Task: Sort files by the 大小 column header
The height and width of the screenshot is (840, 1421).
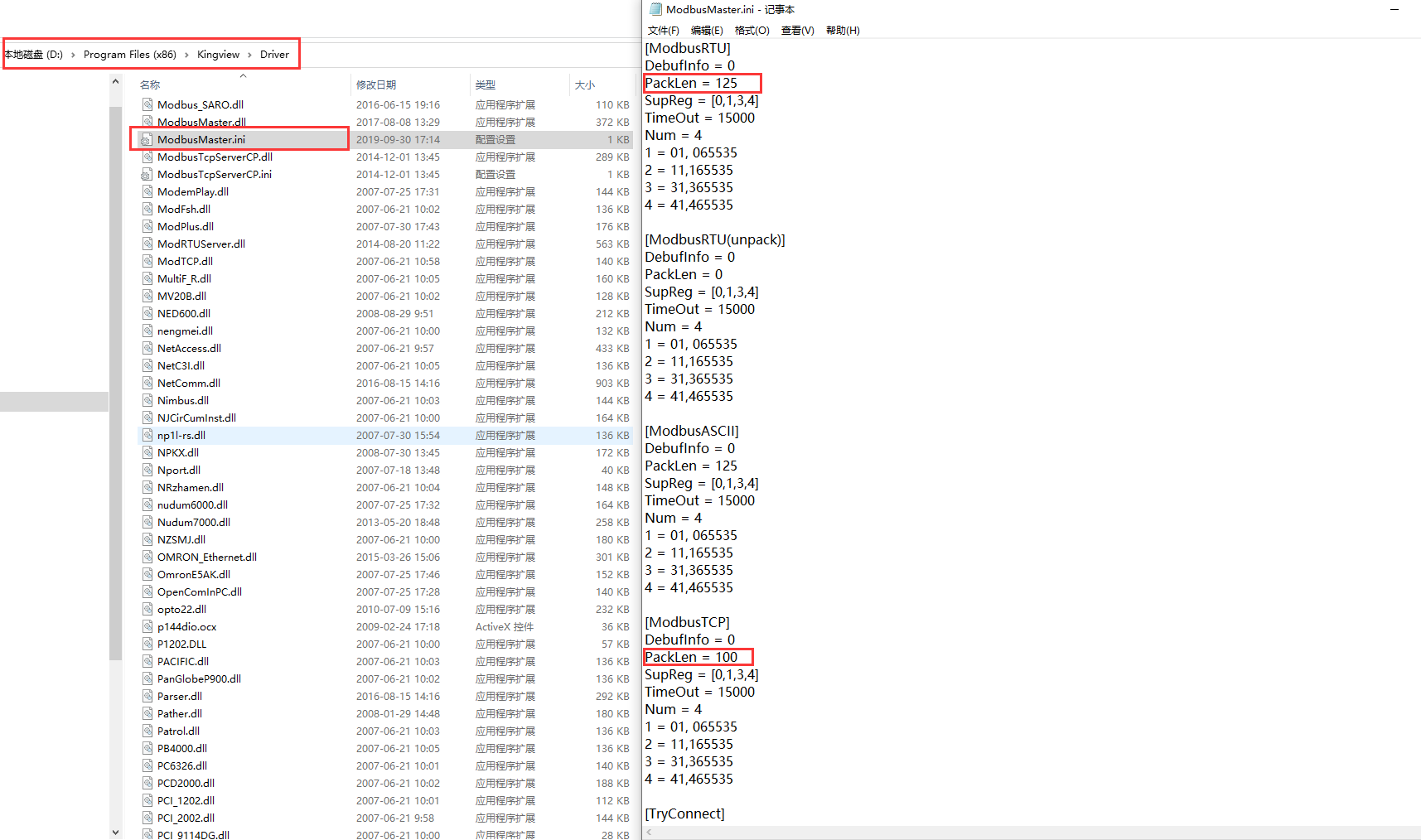Action: pyautogui.click(x=585, y=85)
